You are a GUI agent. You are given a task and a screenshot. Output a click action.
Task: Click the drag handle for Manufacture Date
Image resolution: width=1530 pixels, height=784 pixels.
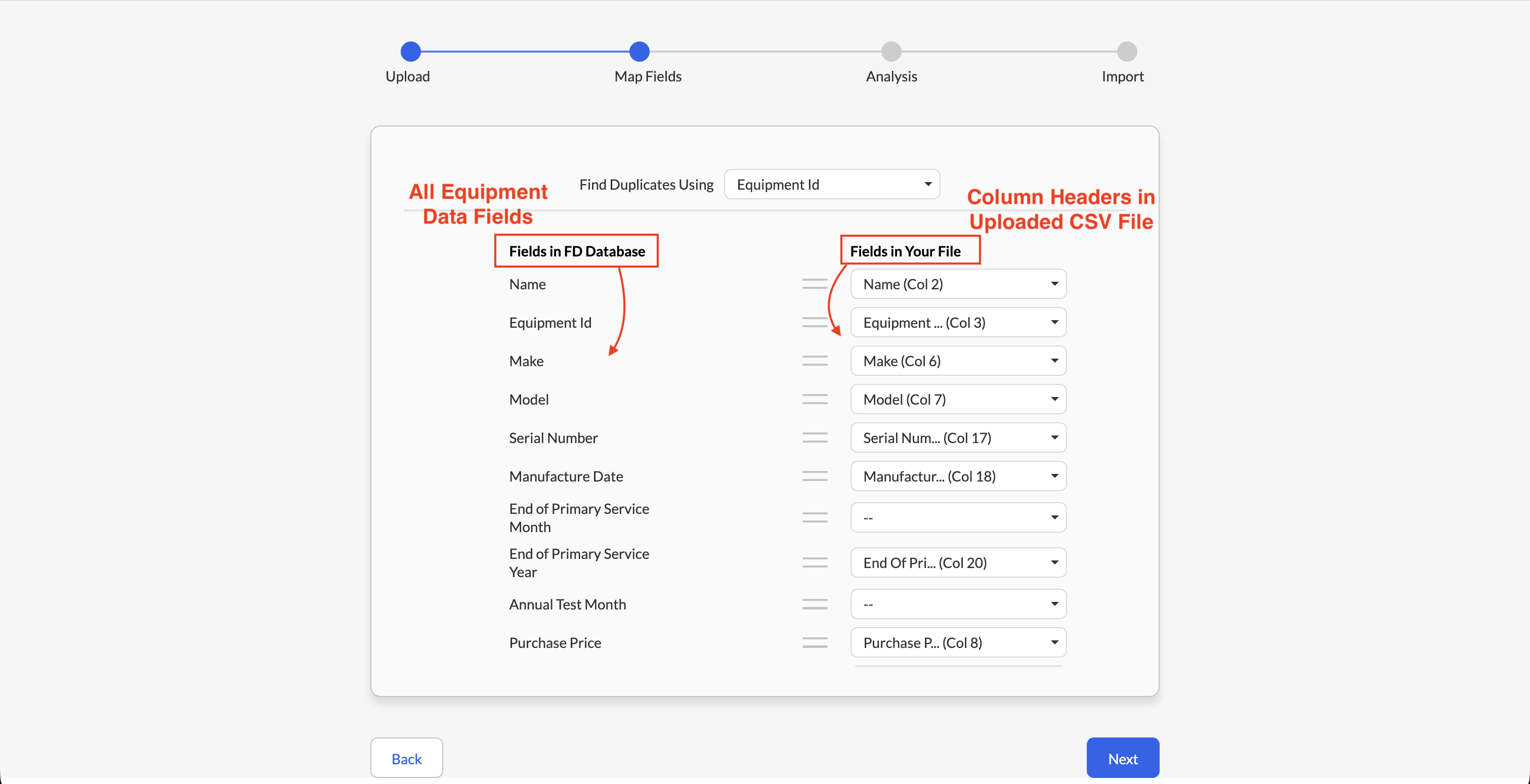[x=814, y=476]
